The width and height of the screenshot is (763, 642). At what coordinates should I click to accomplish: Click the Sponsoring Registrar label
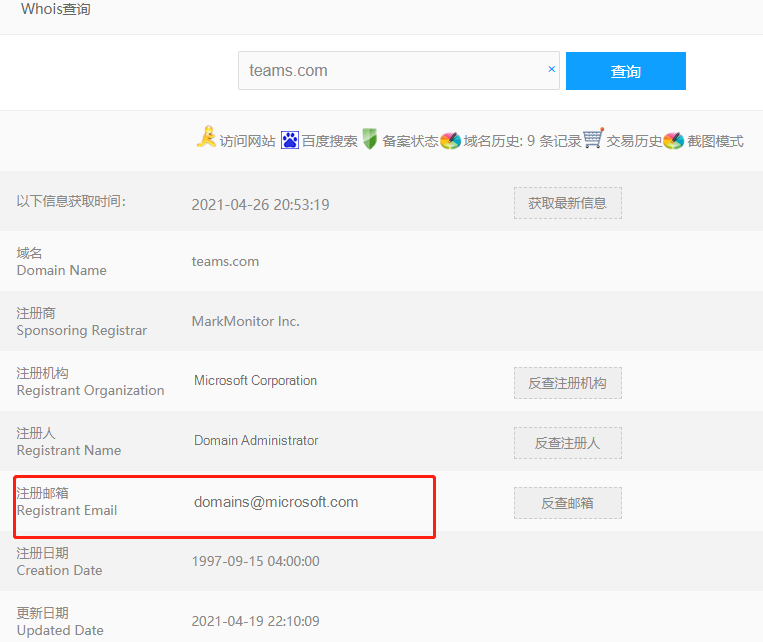click(82, 330)
